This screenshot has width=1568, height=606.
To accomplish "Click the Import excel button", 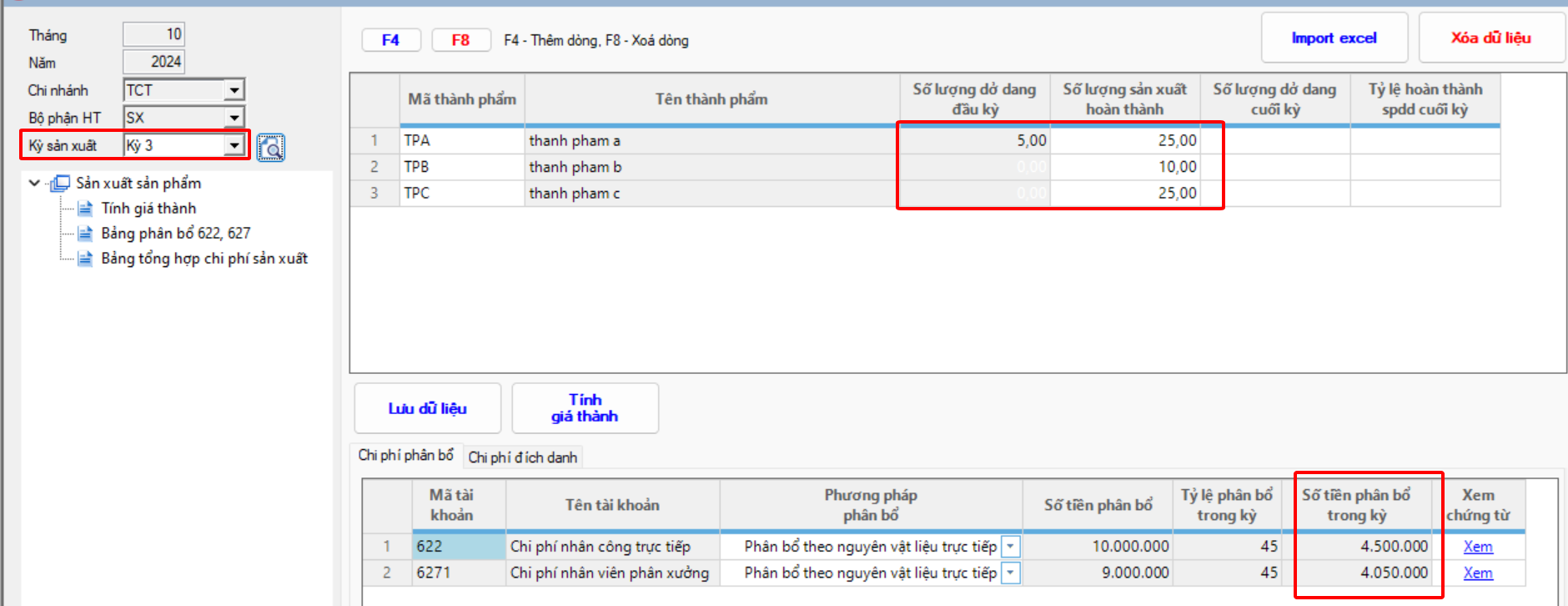I will [x=1334, y=38].
